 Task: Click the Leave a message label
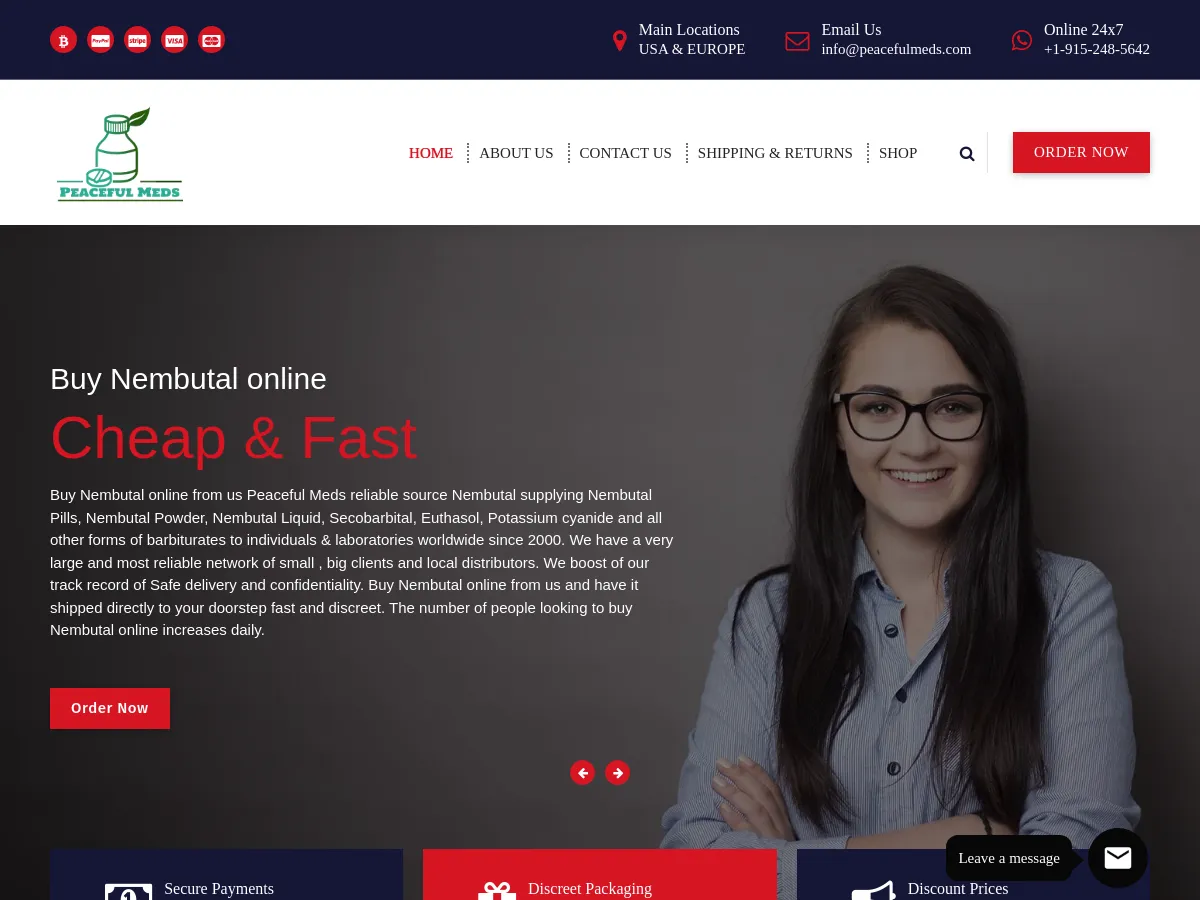click(x=1009, y=858)
